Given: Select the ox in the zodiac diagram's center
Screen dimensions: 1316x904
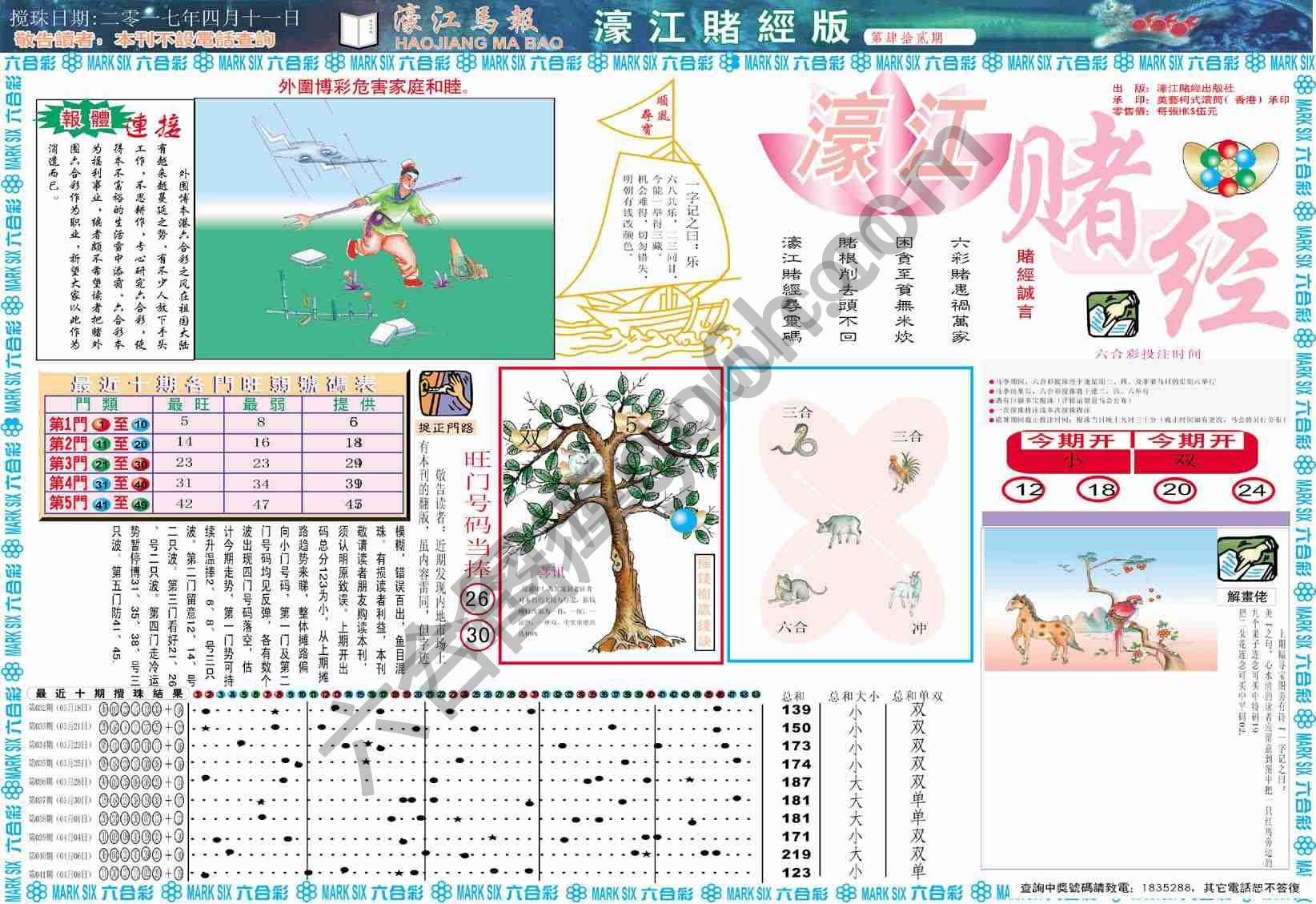Looking at the screenshot, I should click(840, 532).
